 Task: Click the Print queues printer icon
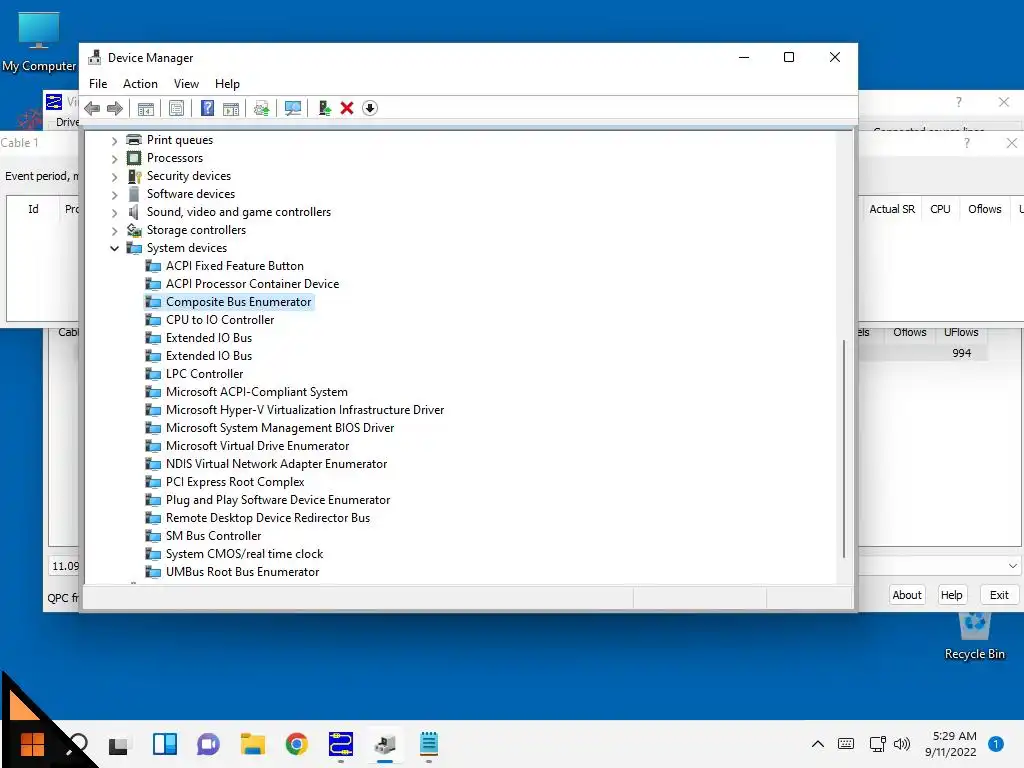click(x=134, y=140)
